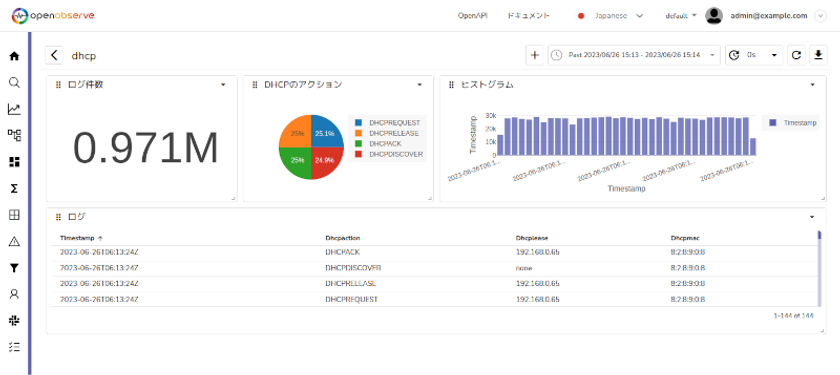The height and width of the screenshot is (375, 840).
Task: Click the openobserve logo
Action: (53, 16)
